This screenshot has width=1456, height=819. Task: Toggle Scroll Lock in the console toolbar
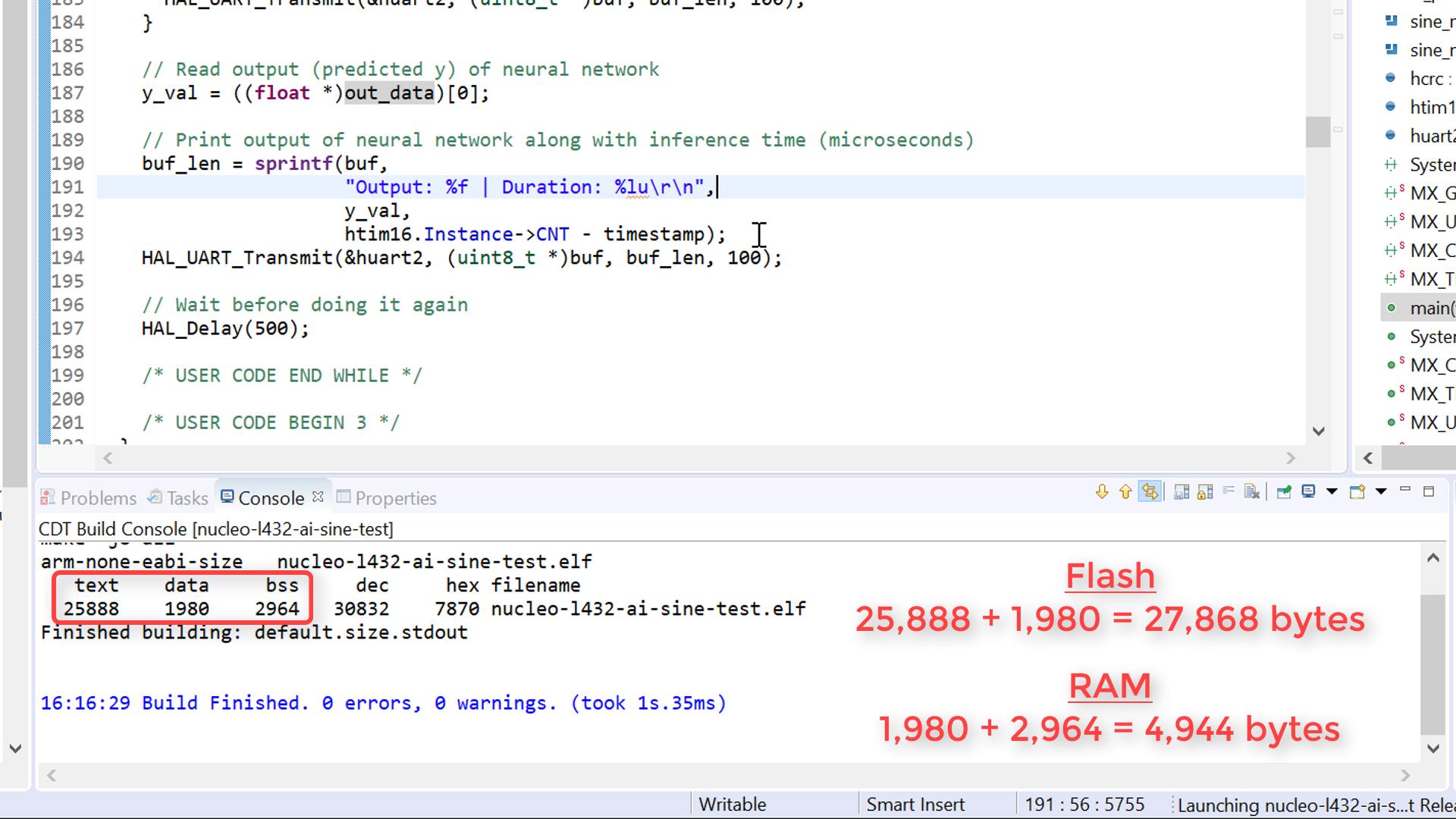coord(1205,492)
